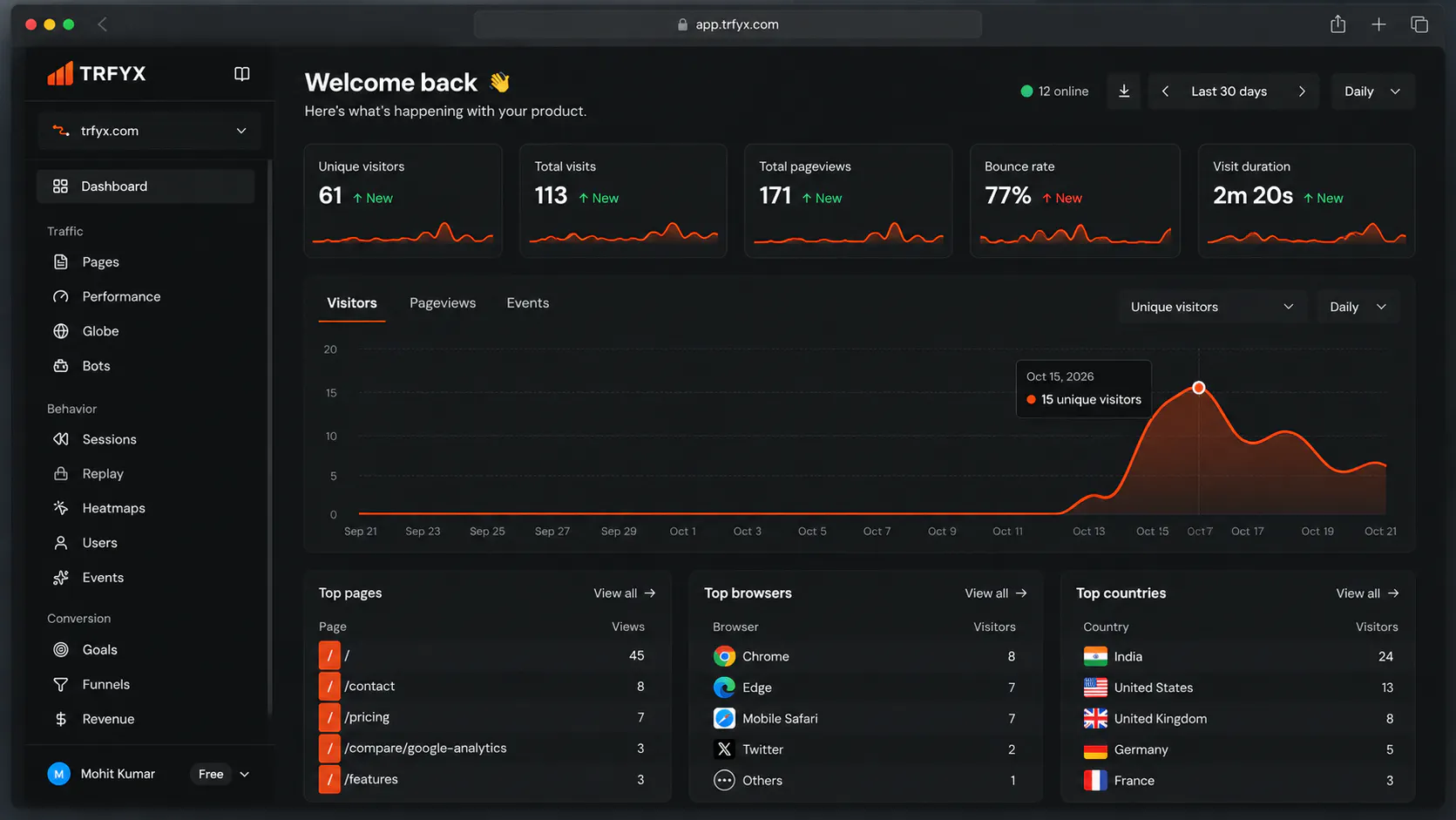
Task: Open the Globe view icon
Action: (x=61, y=331)
